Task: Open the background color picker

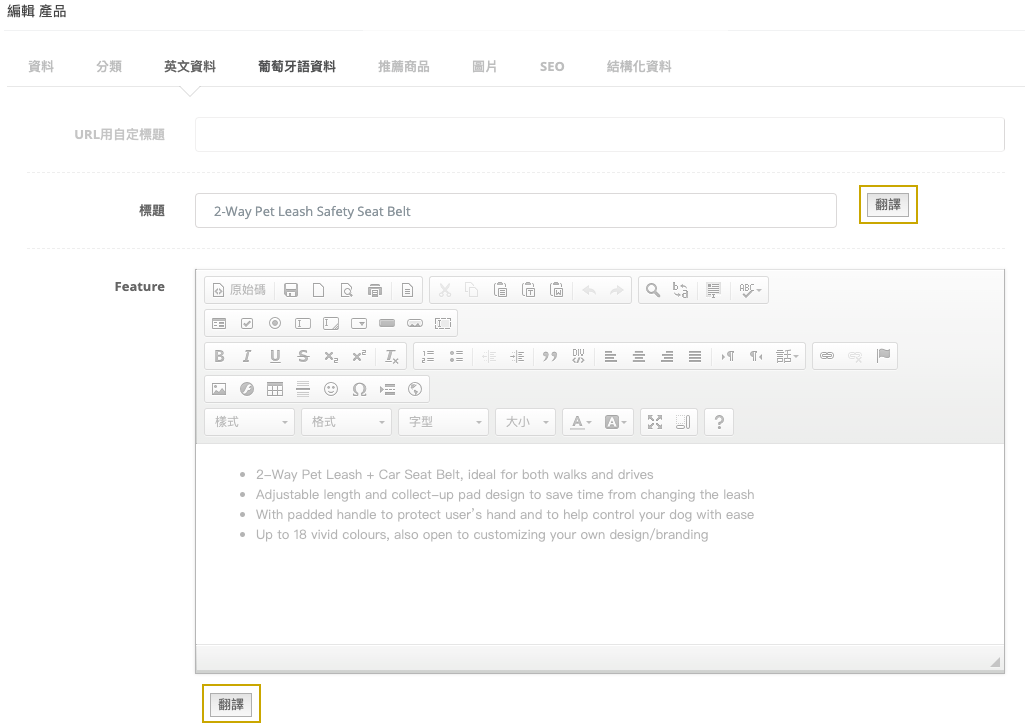Action: point(616,422)
